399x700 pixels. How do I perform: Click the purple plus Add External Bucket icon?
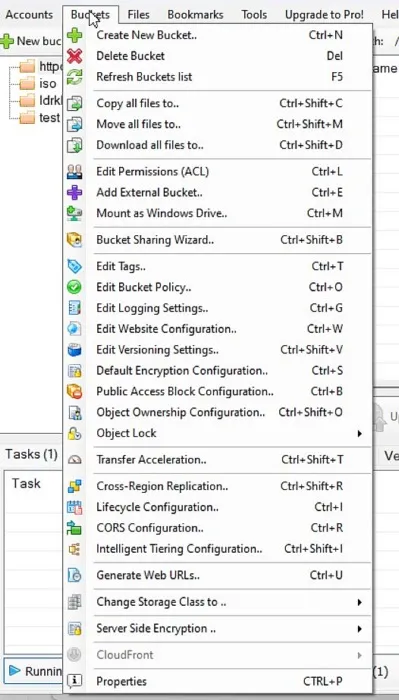pyautogui.click(x=75, y=192)
